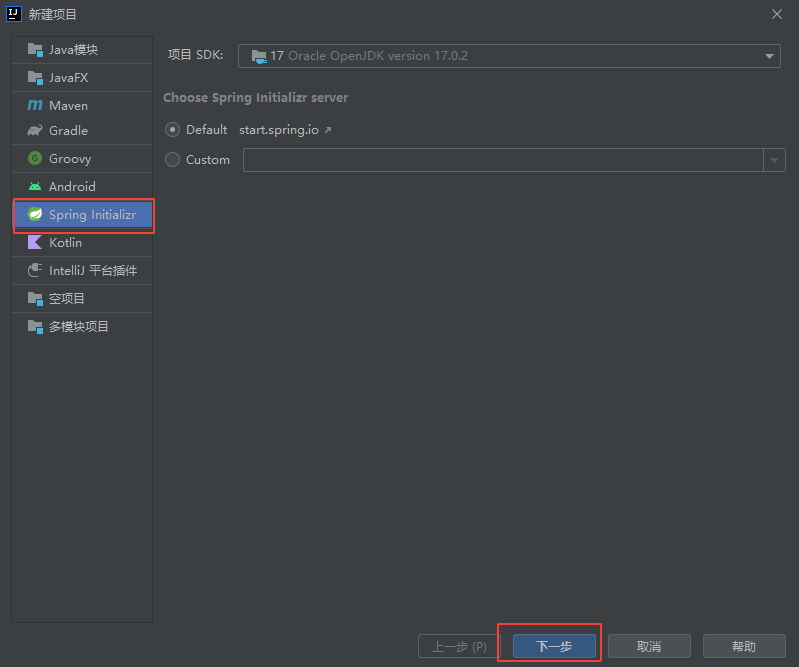Image resolution: width=799 pixels, height=667 pixels.
Task: Click the 多模块项目 folder icon
Action: pos(35,327)
